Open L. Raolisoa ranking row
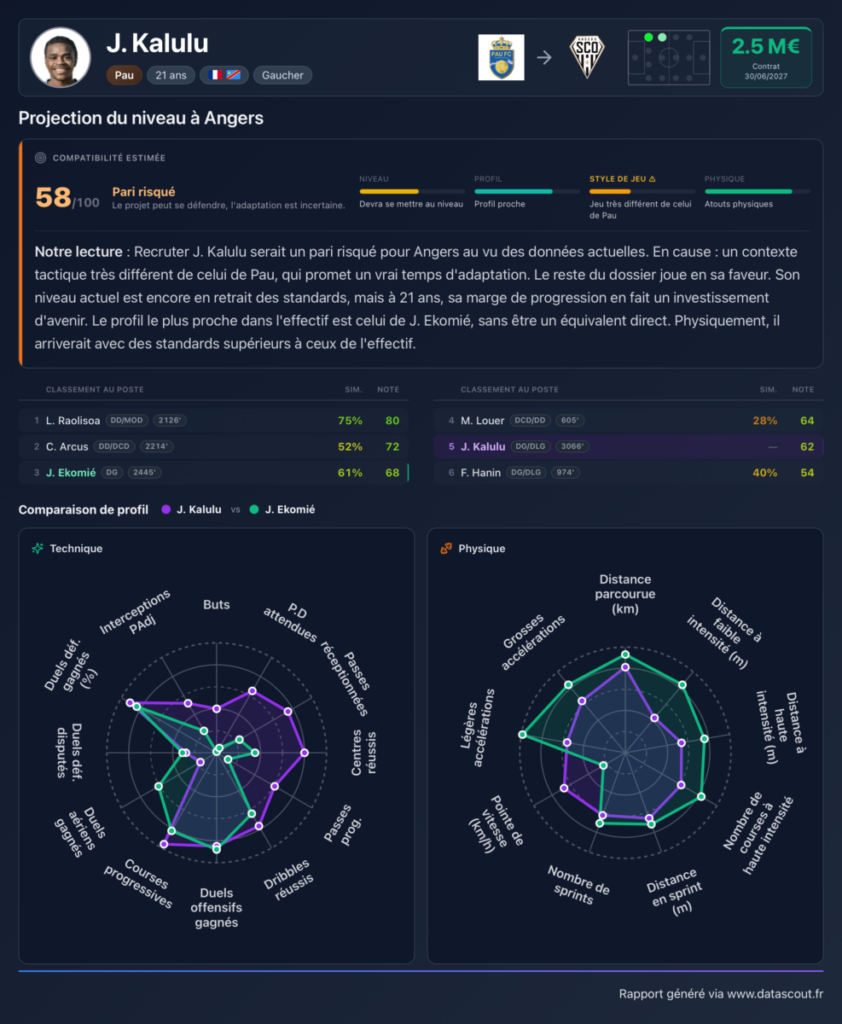Screen dimensions: 842x1024 [x=214, y=421]
